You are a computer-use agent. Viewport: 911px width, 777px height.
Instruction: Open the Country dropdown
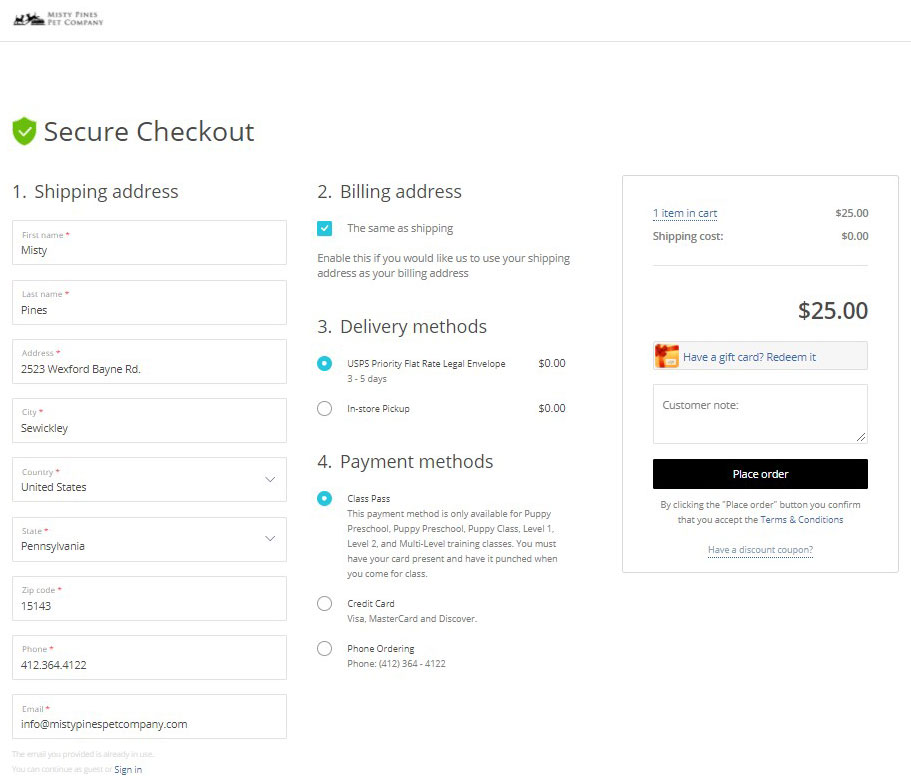(149, 480)
